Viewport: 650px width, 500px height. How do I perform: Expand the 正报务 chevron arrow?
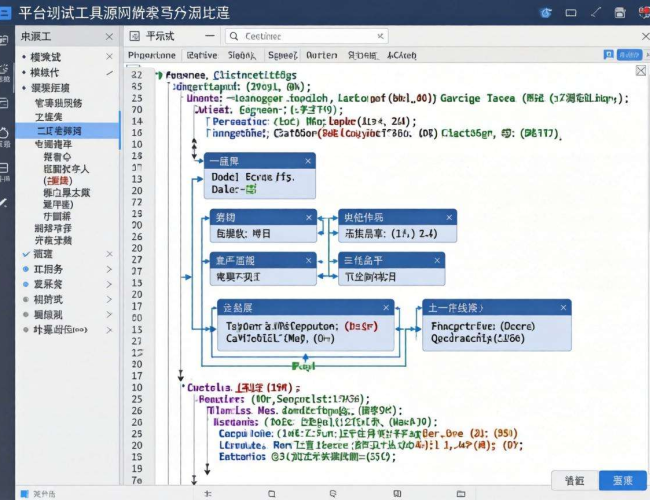[109, 269]
